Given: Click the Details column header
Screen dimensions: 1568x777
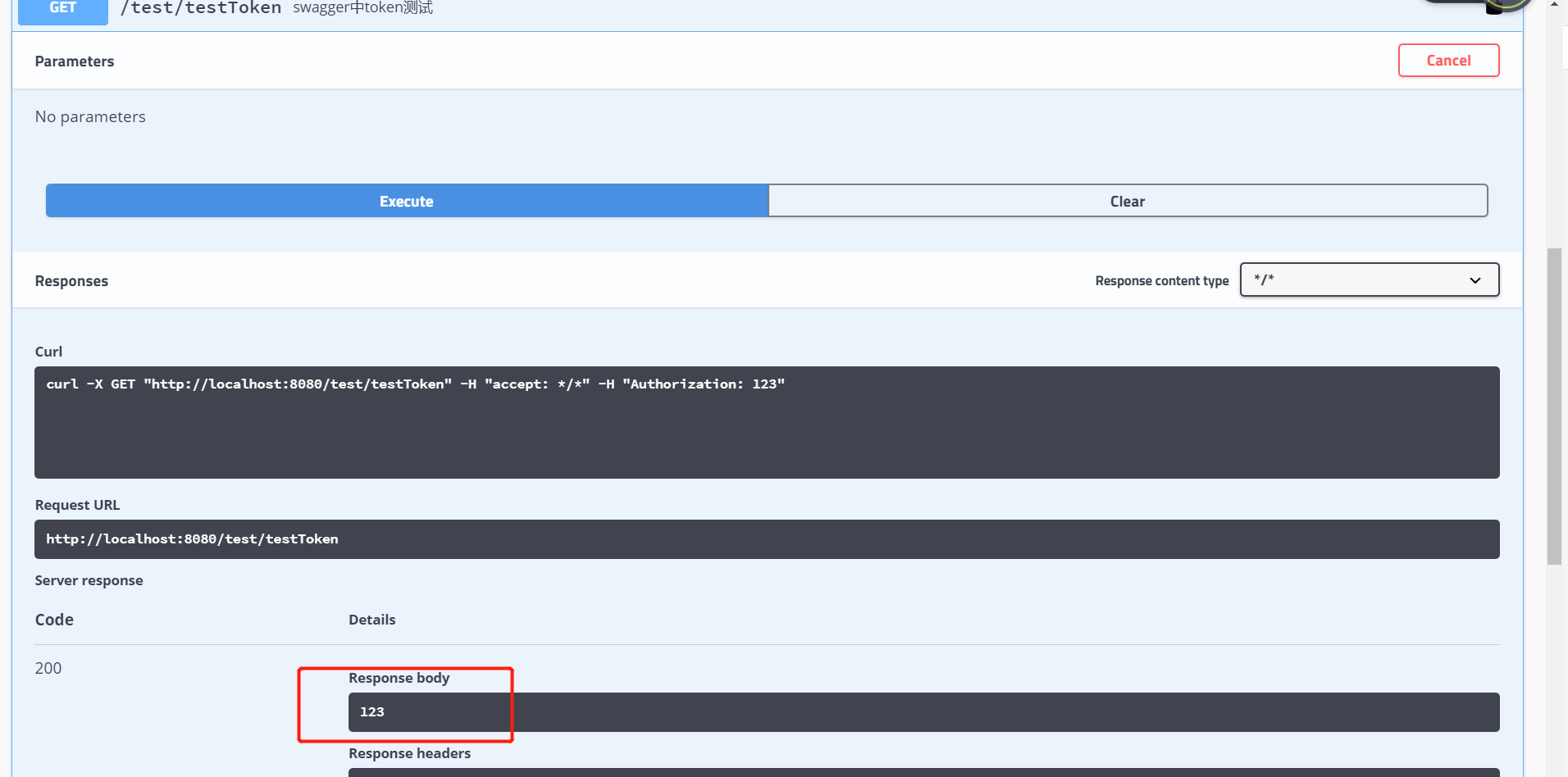Looking at the screenshot, I should click(x=371, y=620).
